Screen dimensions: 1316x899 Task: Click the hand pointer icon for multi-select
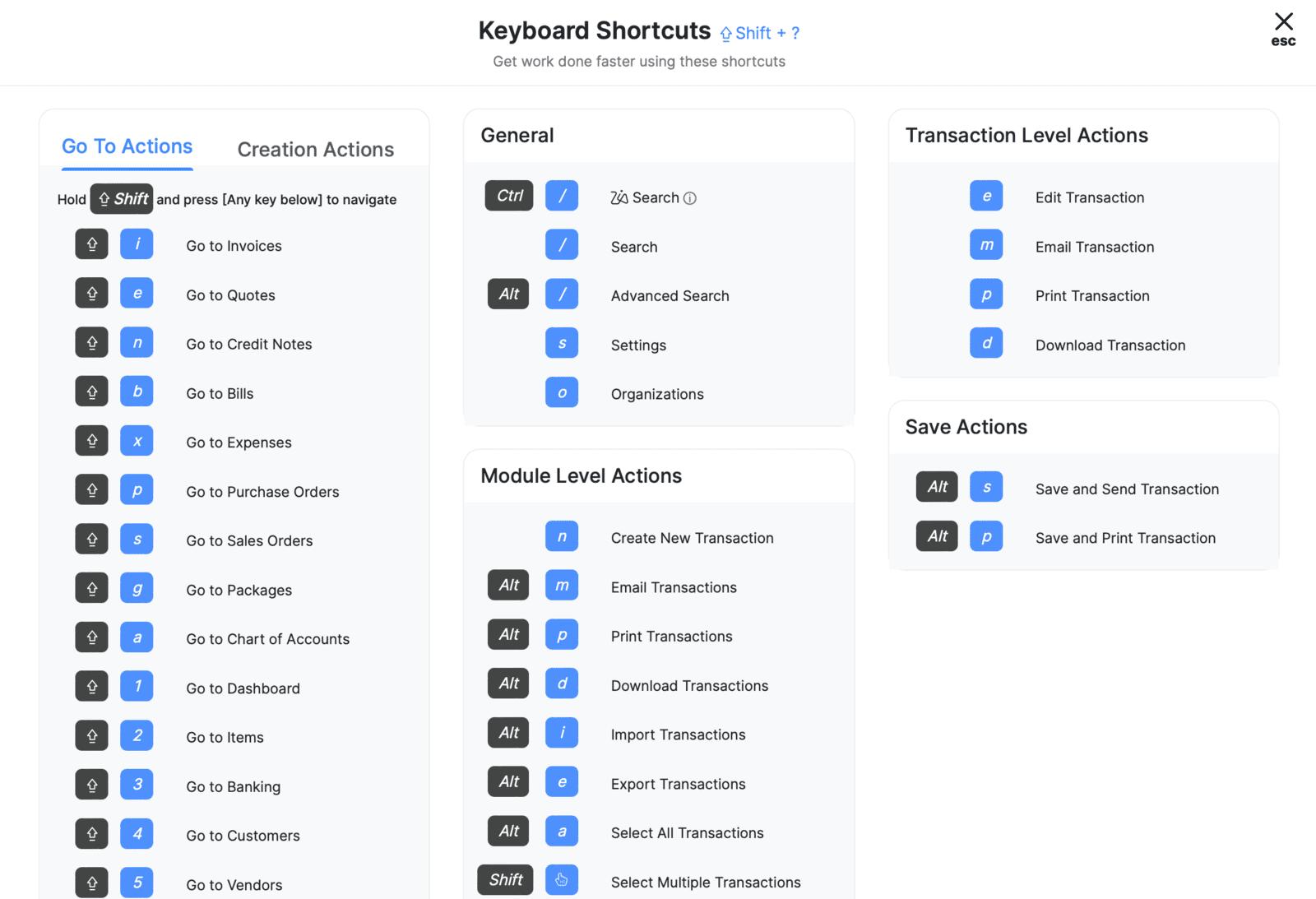pos(562,880)
